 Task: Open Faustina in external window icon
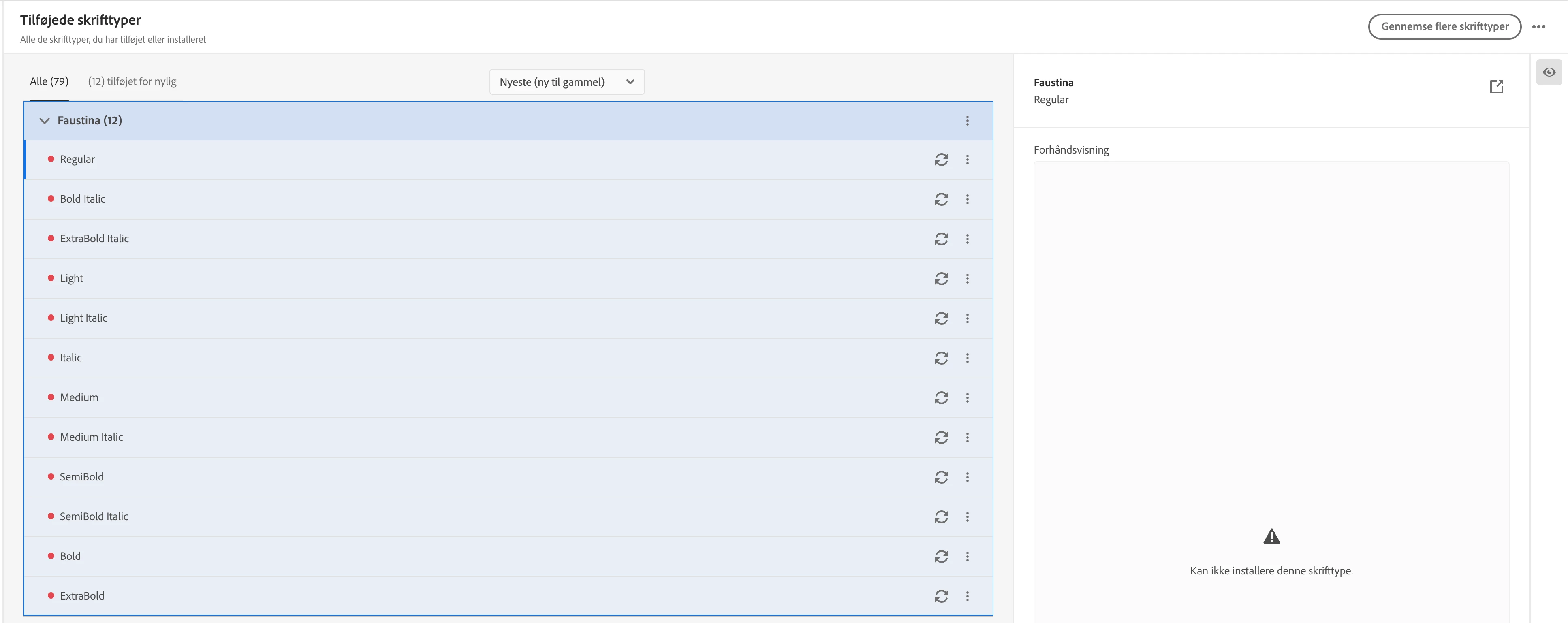1496,86
